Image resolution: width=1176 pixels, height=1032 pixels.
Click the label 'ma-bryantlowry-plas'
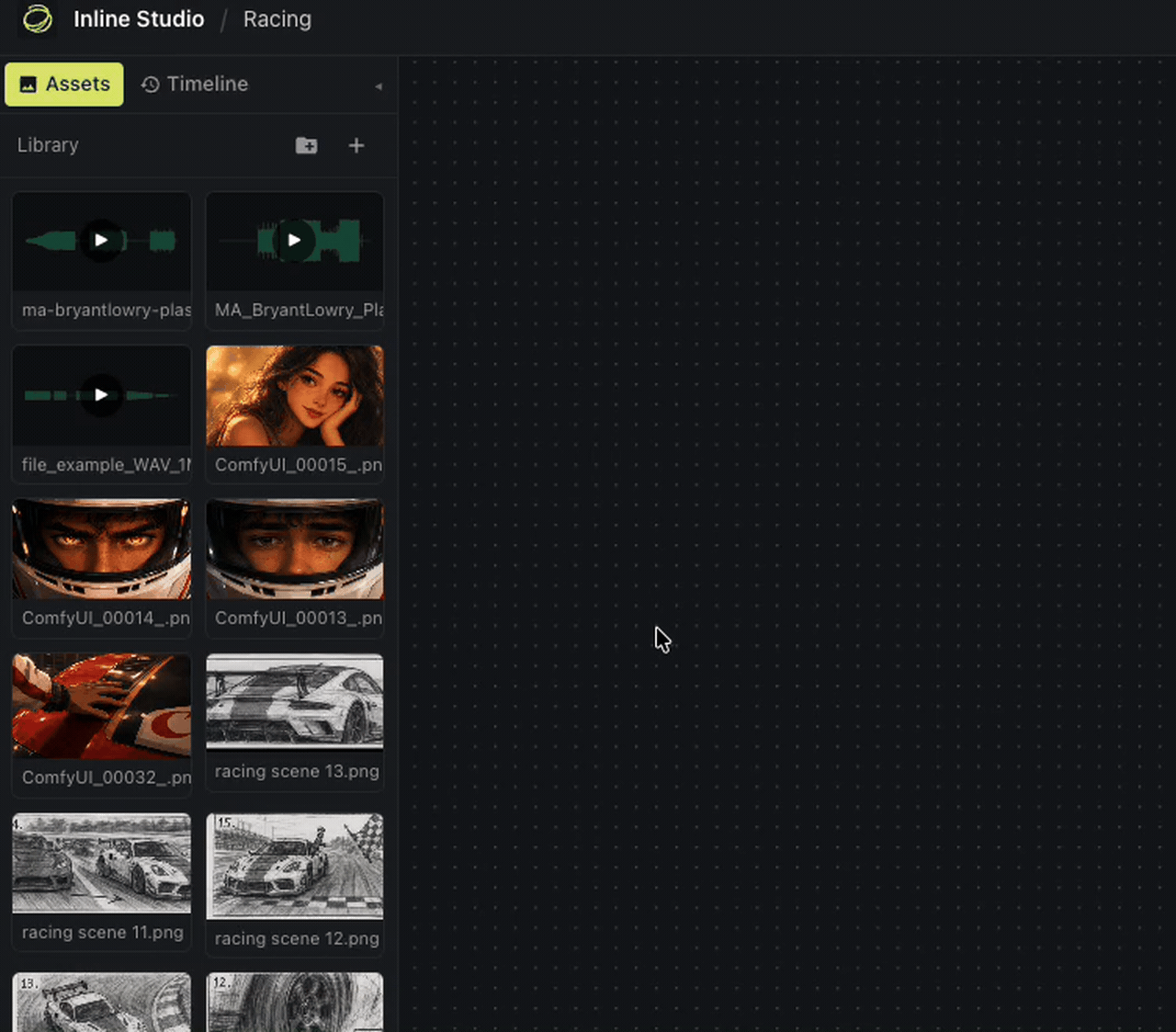tap(107, 311)
